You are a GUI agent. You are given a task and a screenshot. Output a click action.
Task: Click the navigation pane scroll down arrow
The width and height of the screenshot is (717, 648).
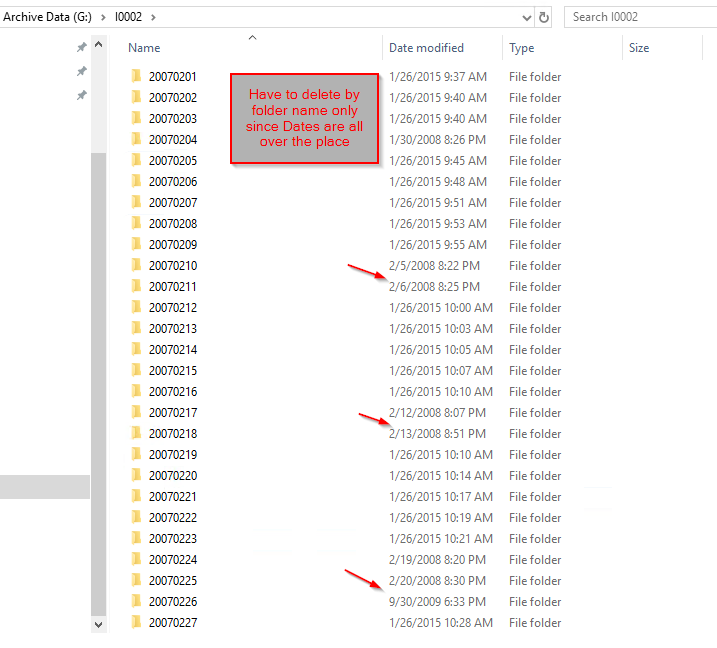pos(98,624)
